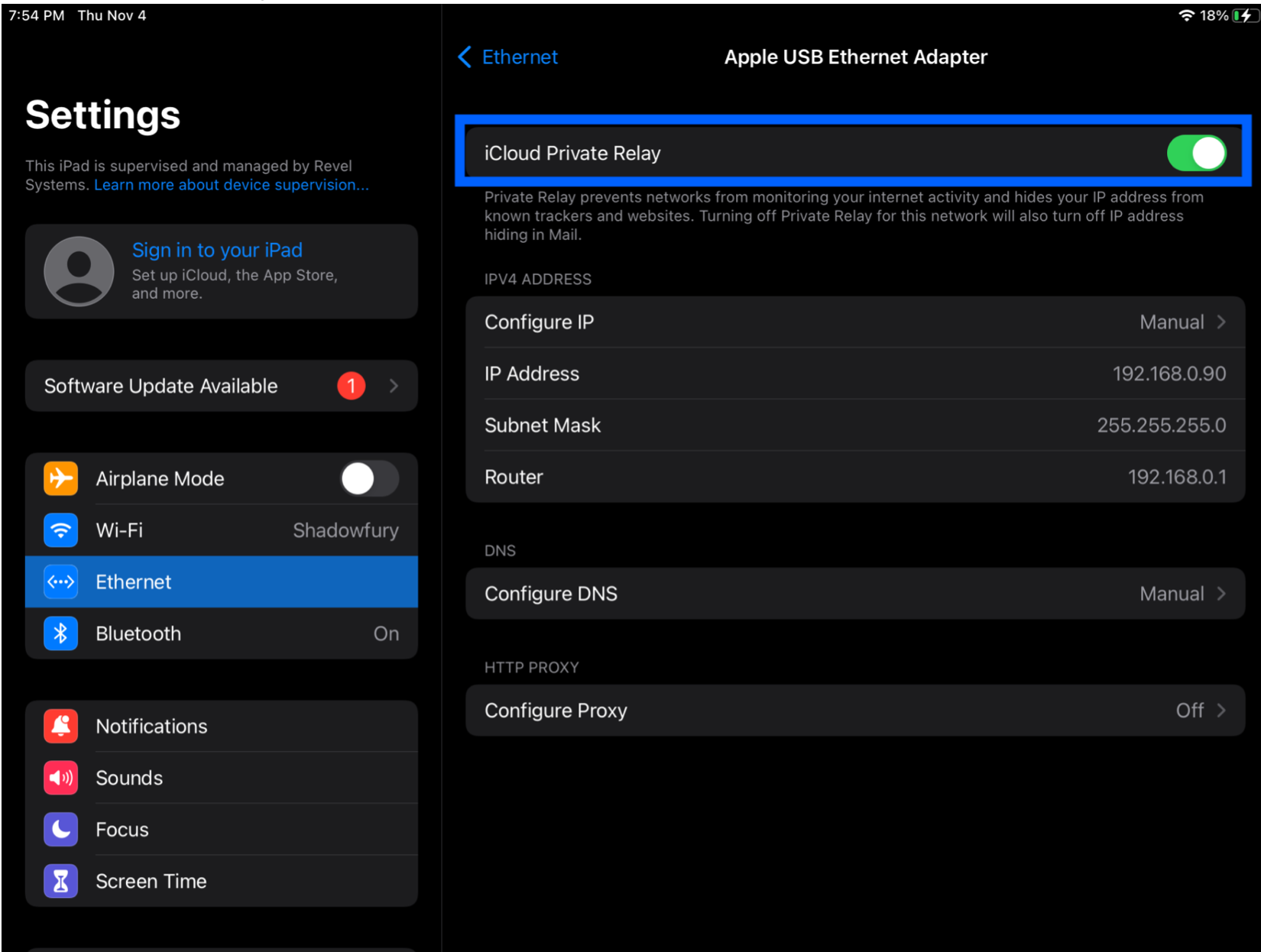This screenshot has width=1261, height=952.
Task: Edit the IP Address field 192.168.0.90
Action: click(855, 374)
